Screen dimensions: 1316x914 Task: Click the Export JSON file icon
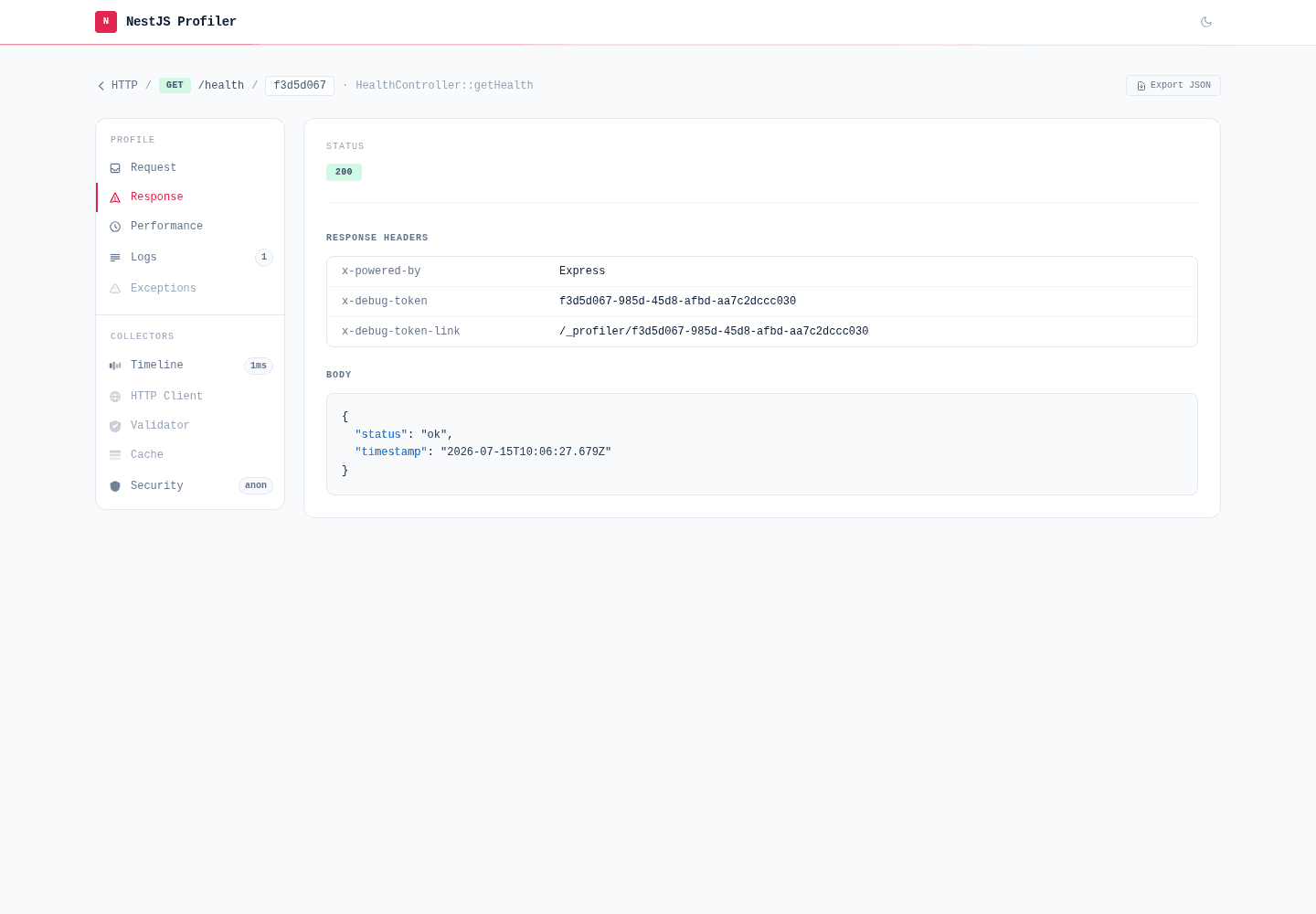1141,86
